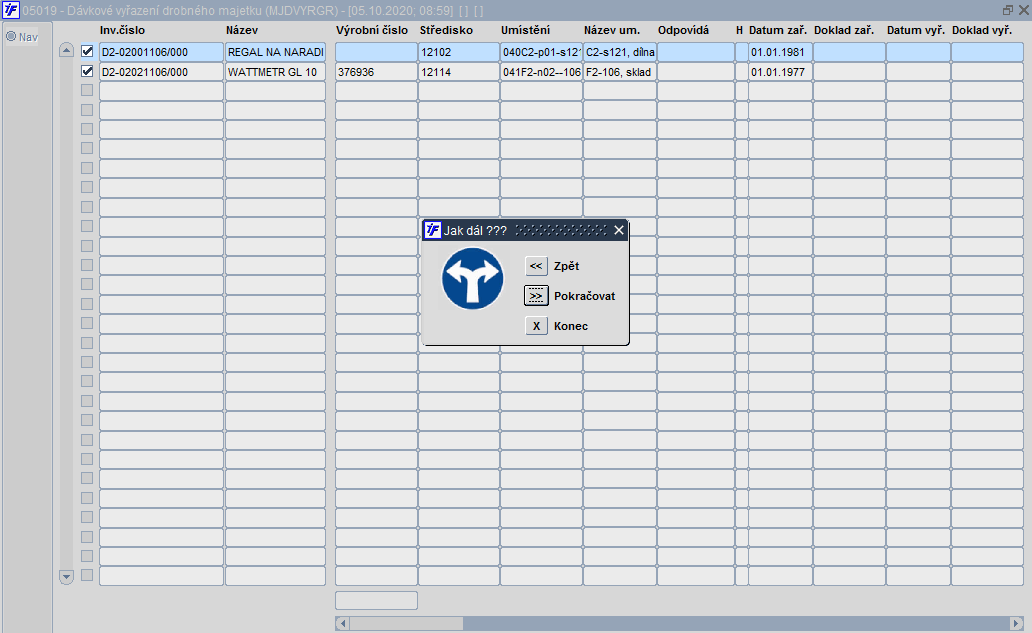The width and height of the screenshot is (1032, 633).
Task: Click the C2-s121, dílna cell
Action: pyautogui.click(x=620, y=52)
